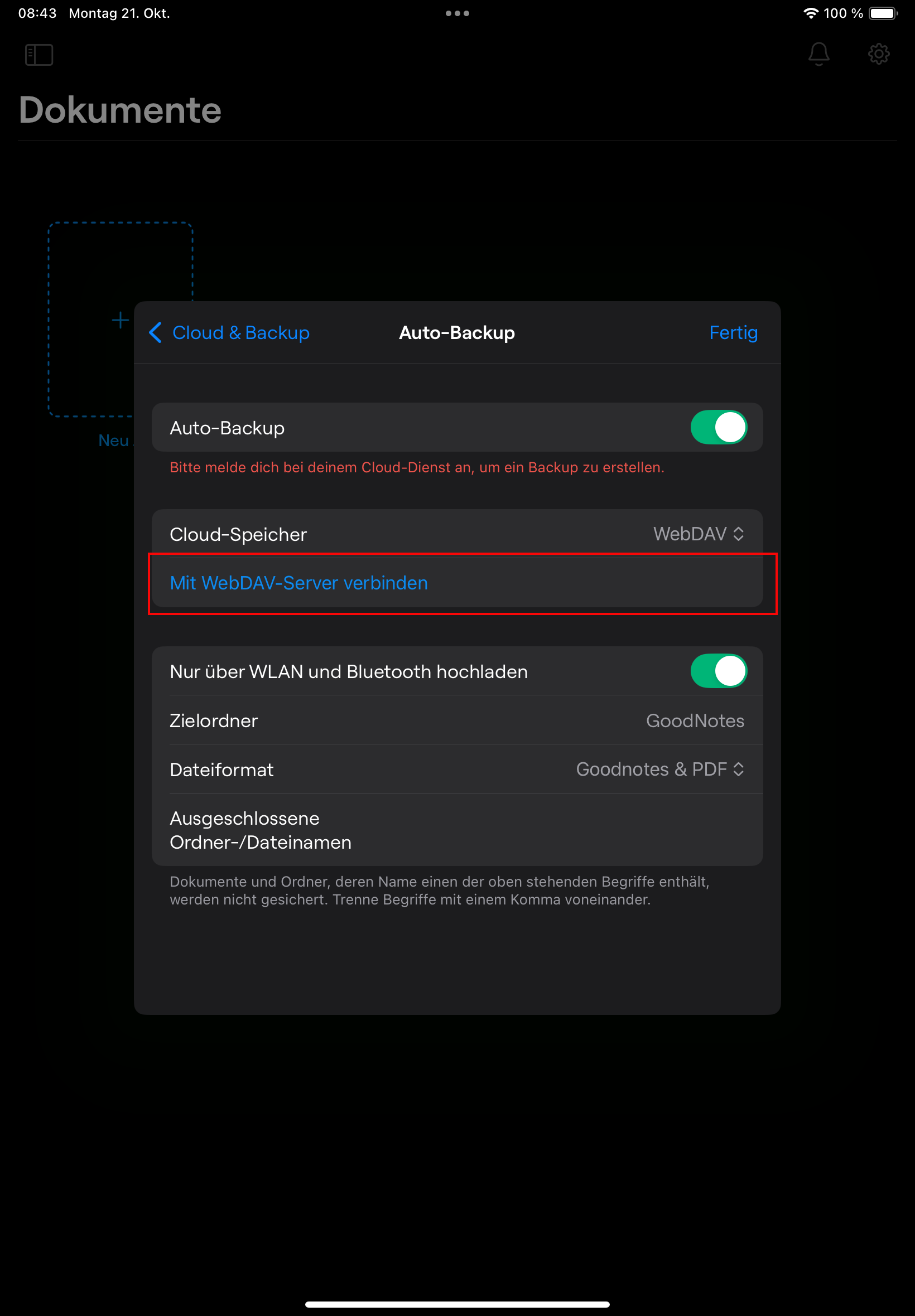Image resolution: width=915 pixels, height=1316 pixels.
Task: Tap the Wi-Fi status icon
Action: 810,13
